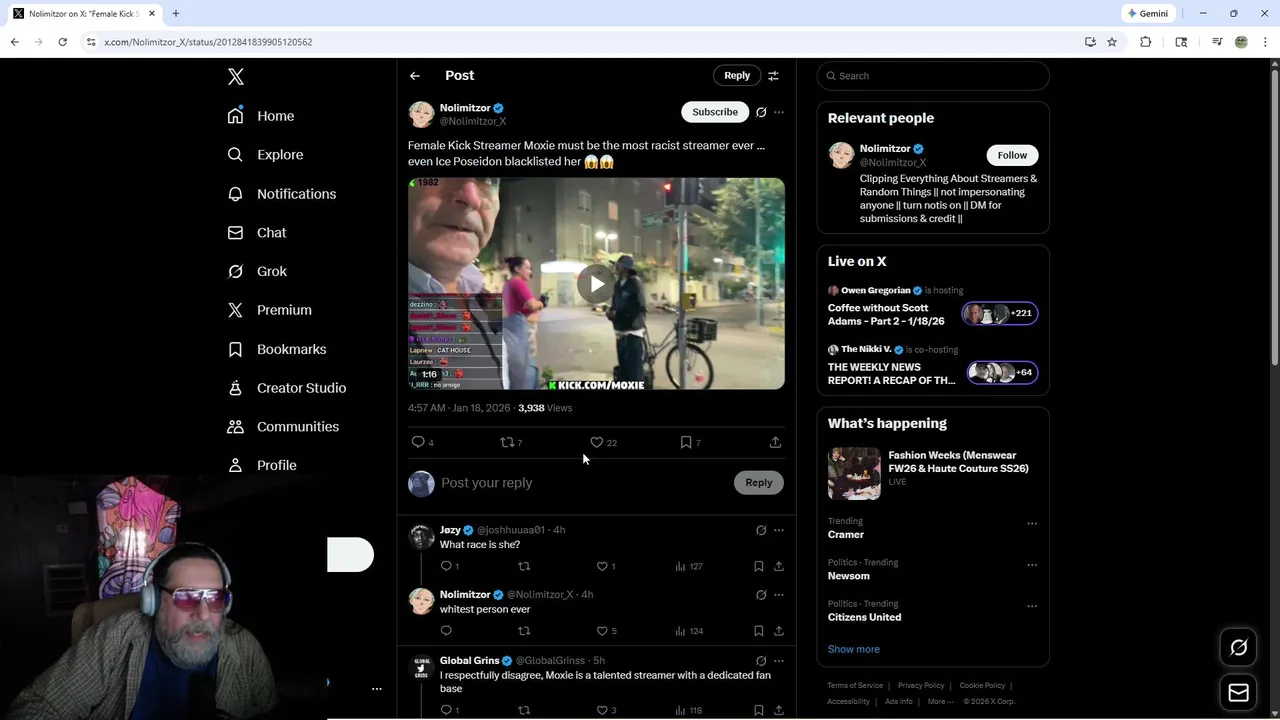The height and width of the screenshot is (720, 1280).
Task: Reload the browser page
Action: (62, 42)
